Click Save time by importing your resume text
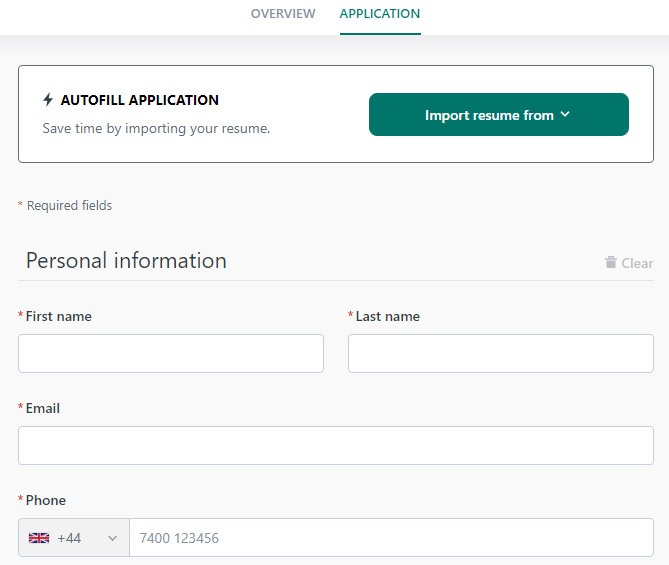Viewport: 669px width, 565px height. pyautogui.click(x=156, y=128)
